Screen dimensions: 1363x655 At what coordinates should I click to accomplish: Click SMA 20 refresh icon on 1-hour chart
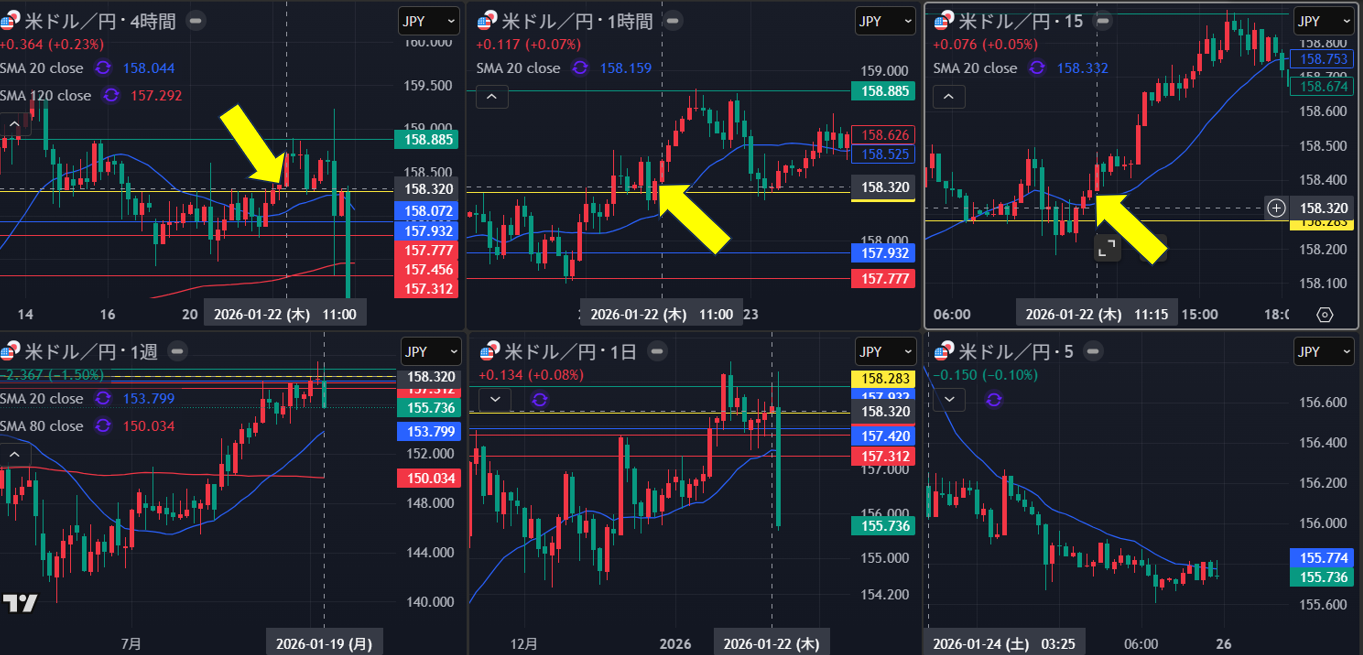coord(580,69)
